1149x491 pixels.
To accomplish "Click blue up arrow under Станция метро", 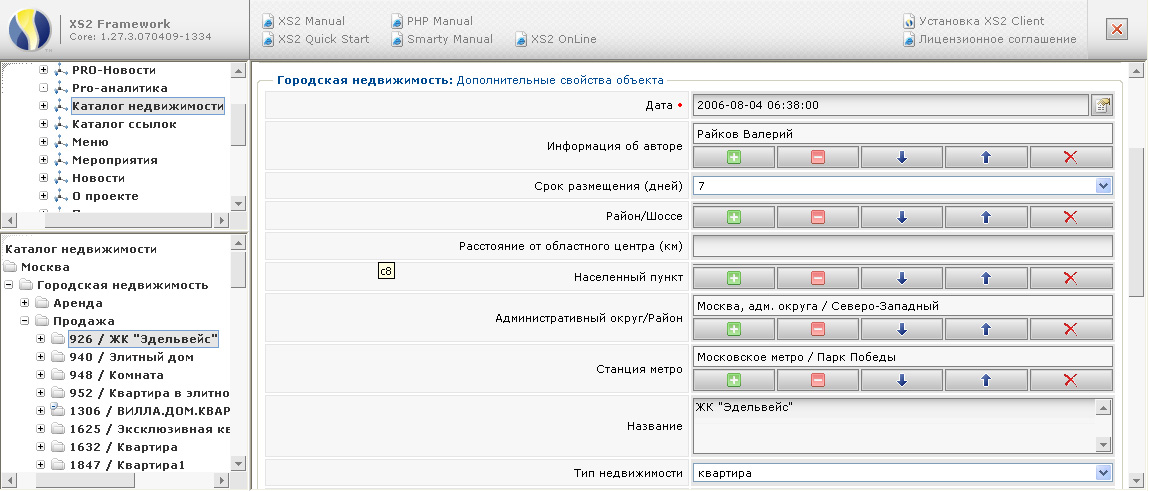I will click(986, 380).
